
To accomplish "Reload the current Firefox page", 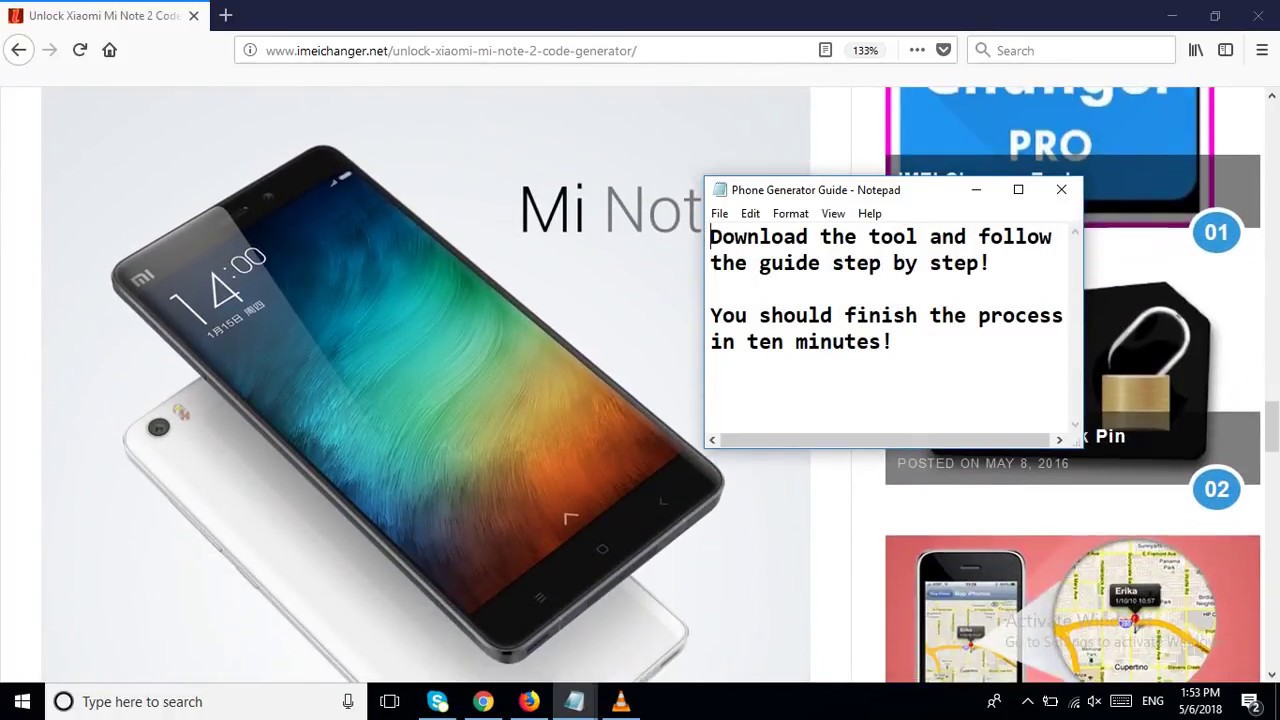I will click(80, 50).
